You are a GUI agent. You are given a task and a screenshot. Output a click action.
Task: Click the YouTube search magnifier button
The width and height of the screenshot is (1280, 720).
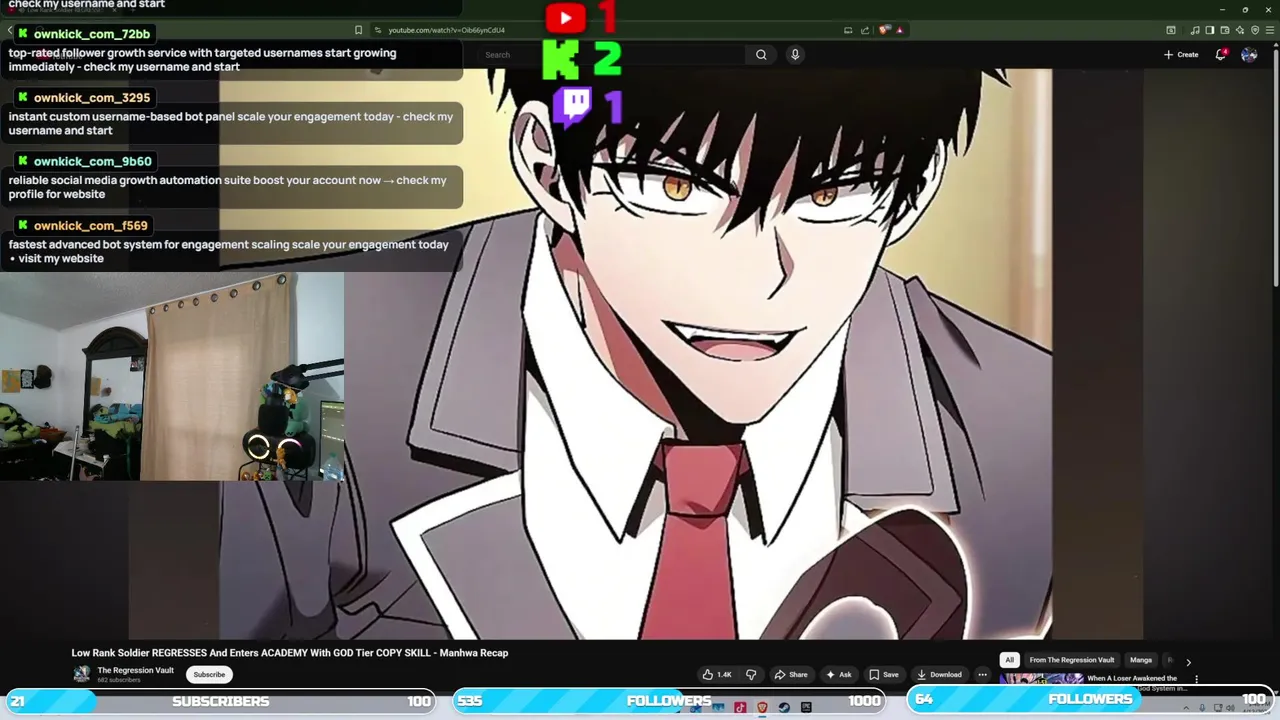click(761, 55)
